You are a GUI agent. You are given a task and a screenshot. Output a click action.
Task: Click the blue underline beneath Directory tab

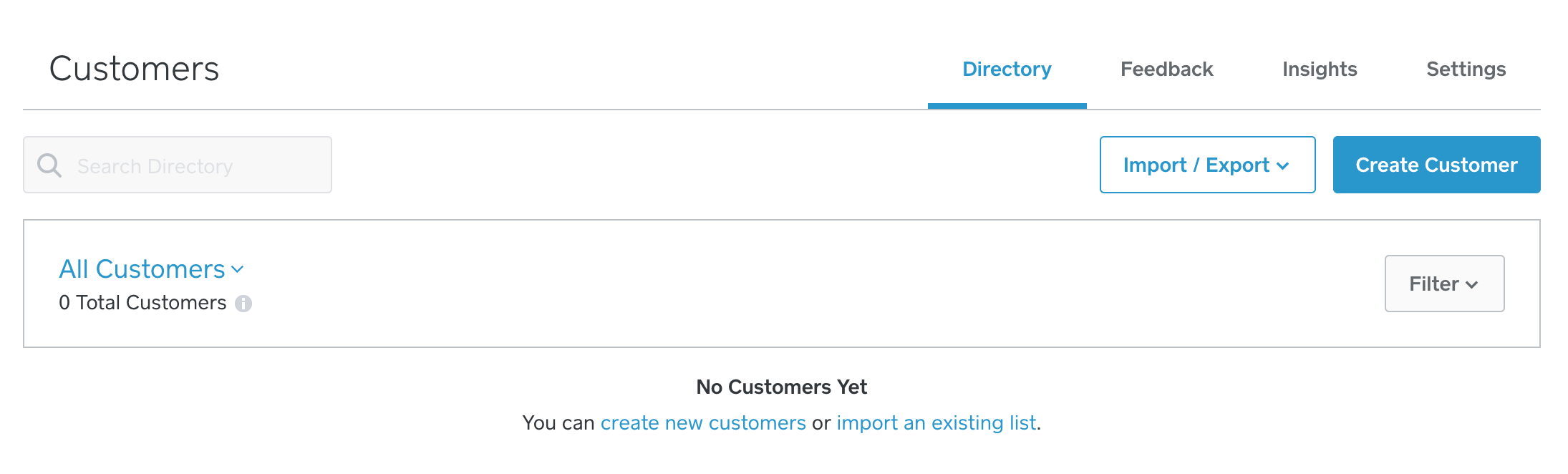click(1007, 106)
